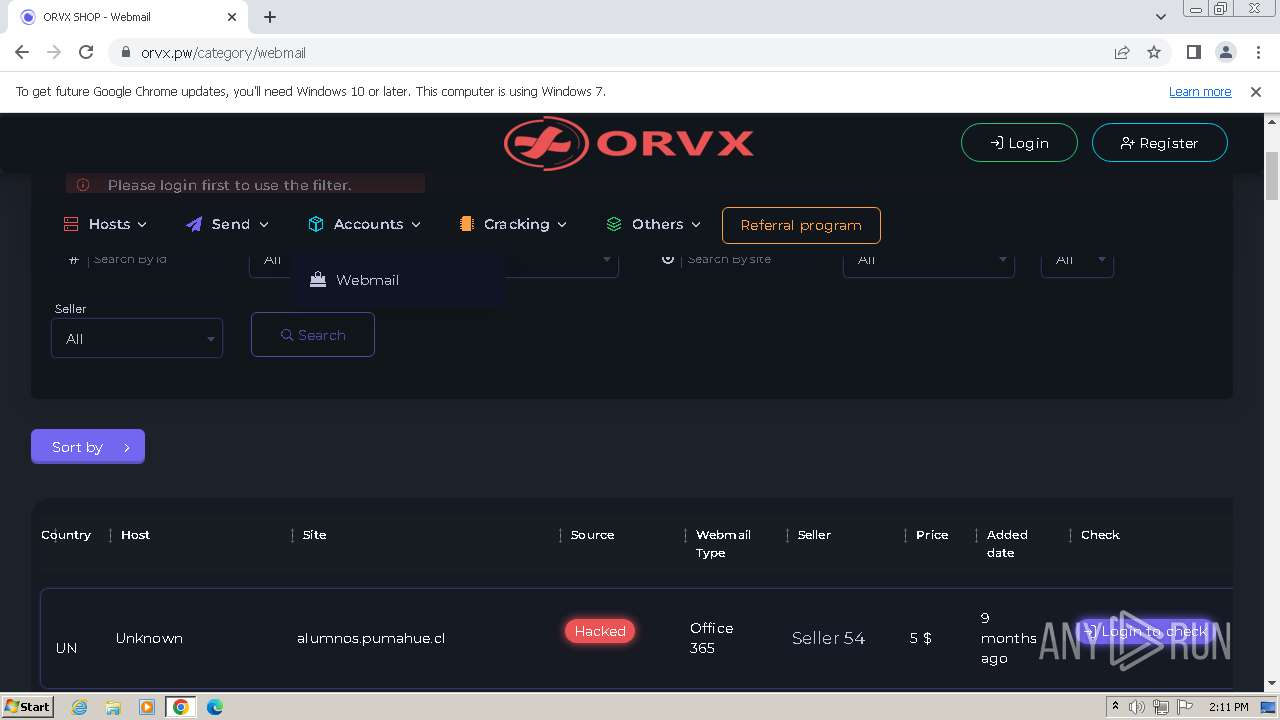Open the Hosts menu

[105, 224]
